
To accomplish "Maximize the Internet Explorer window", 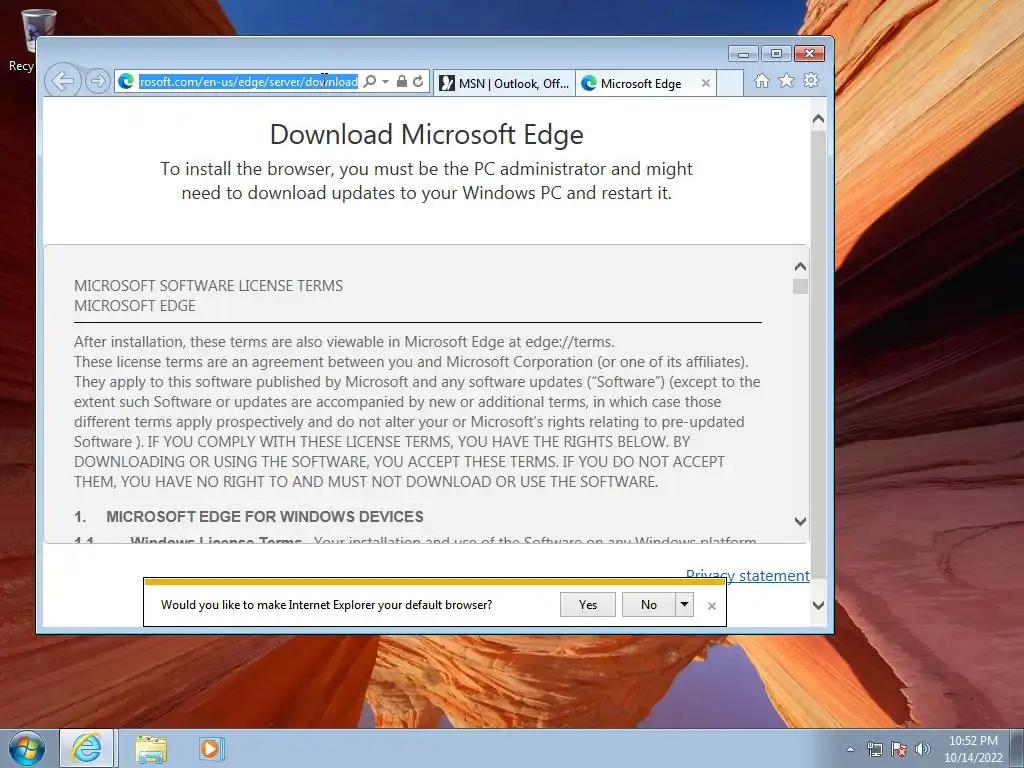I will [x=776, y=54].
